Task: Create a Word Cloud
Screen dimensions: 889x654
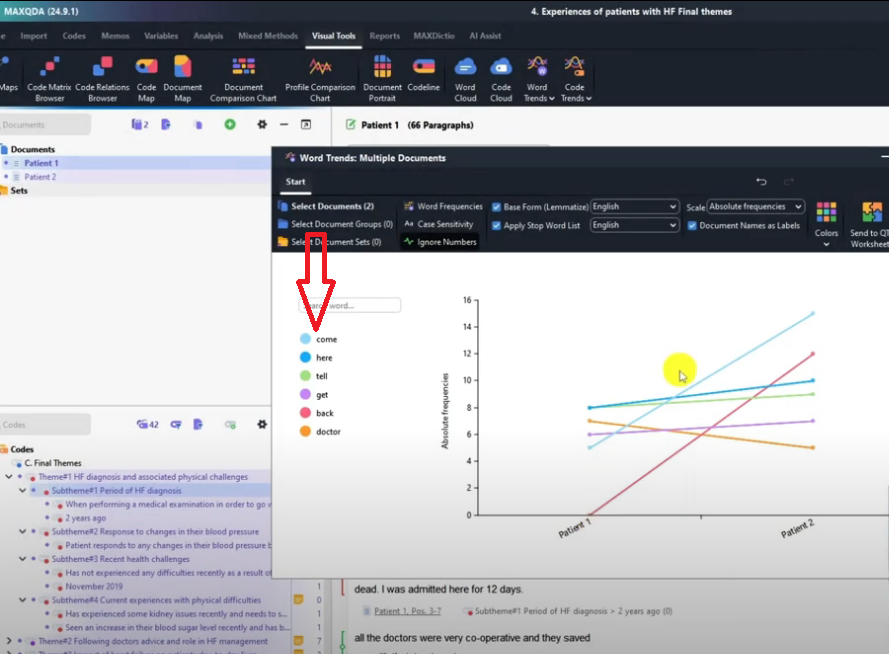Action: click(x=465, y=79)
